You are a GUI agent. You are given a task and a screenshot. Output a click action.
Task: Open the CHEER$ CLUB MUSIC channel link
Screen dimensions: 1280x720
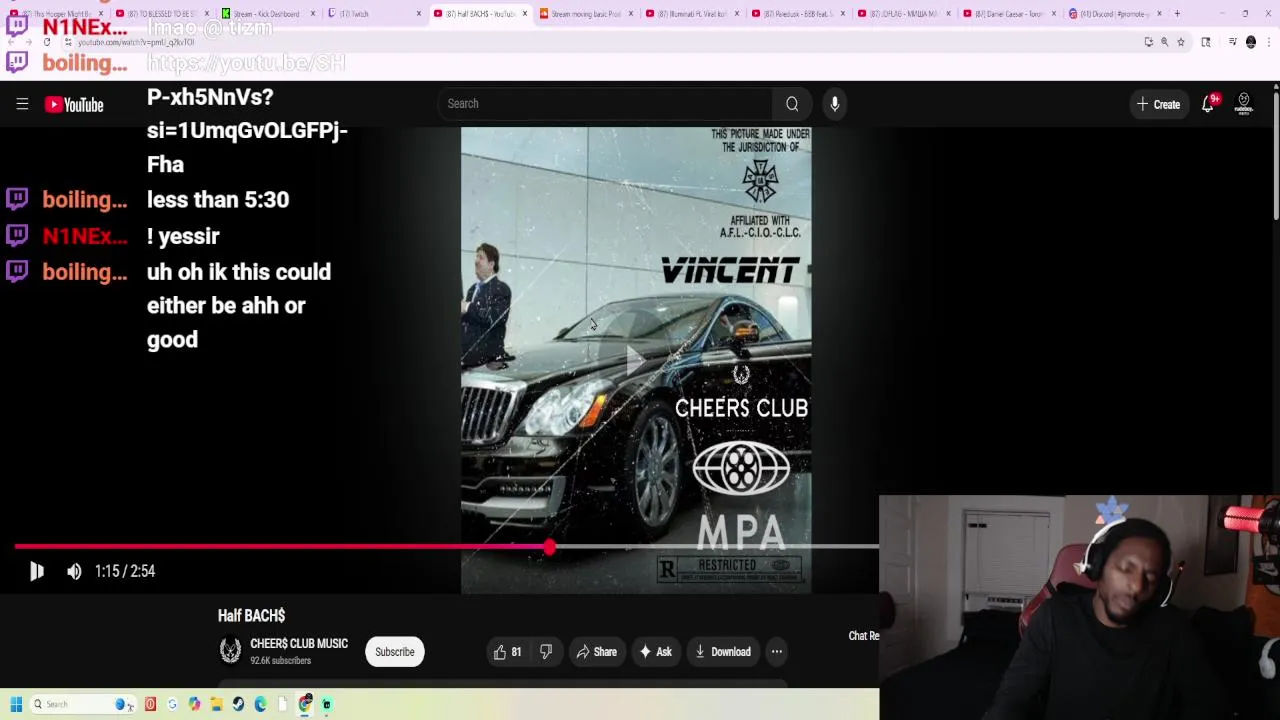coord(299,644)
